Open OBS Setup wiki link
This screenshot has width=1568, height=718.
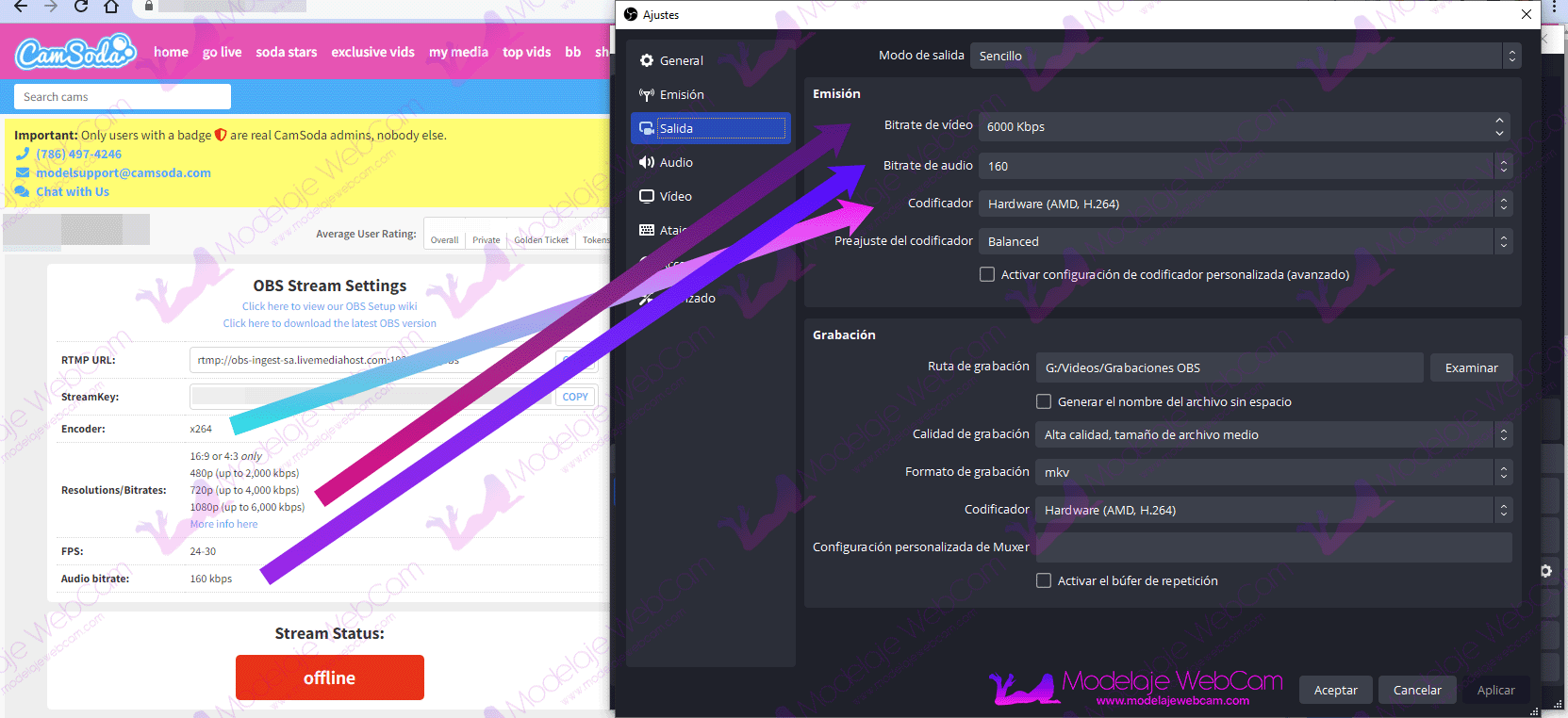[x=329, y=306]
